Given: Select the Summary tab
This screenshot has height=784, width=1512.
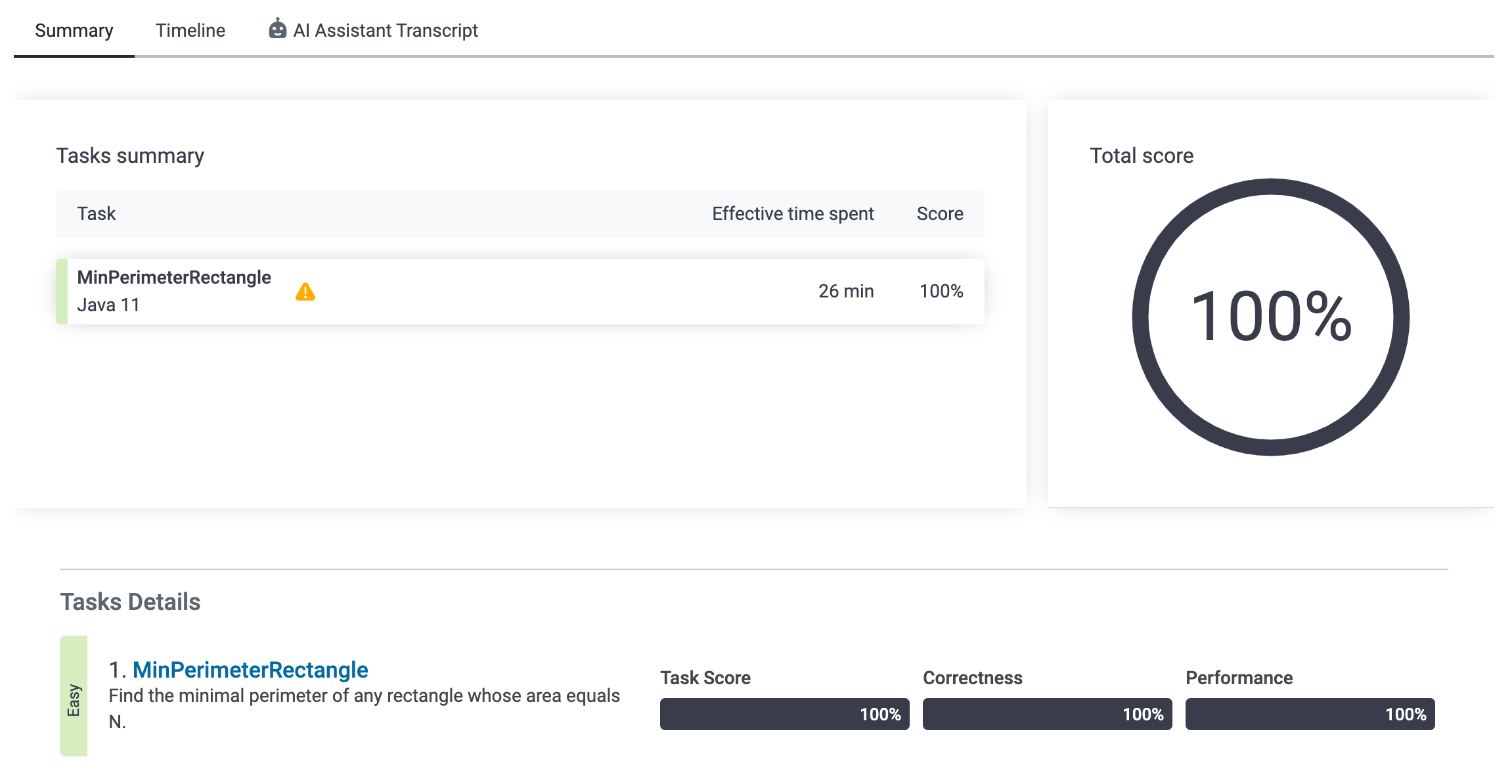Looking at the screenshot, I should click(74, 30).
